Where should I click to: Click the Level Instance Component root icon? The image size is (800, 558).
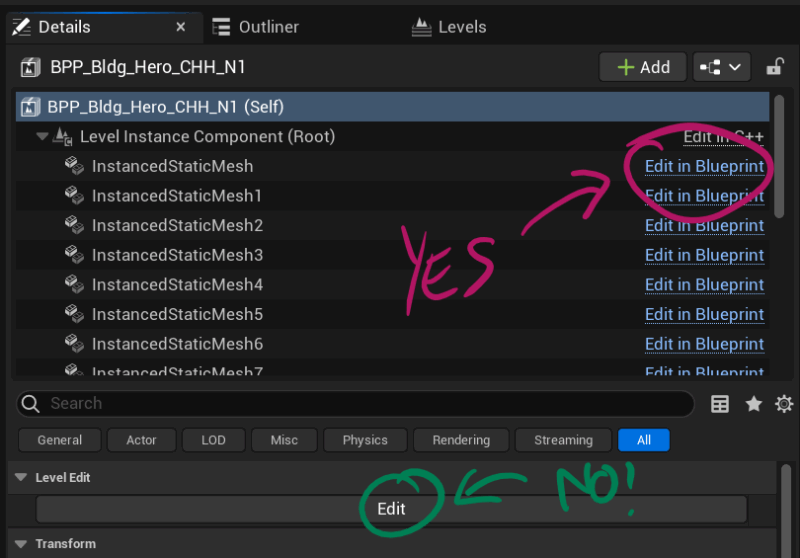(x=63, y=136)
